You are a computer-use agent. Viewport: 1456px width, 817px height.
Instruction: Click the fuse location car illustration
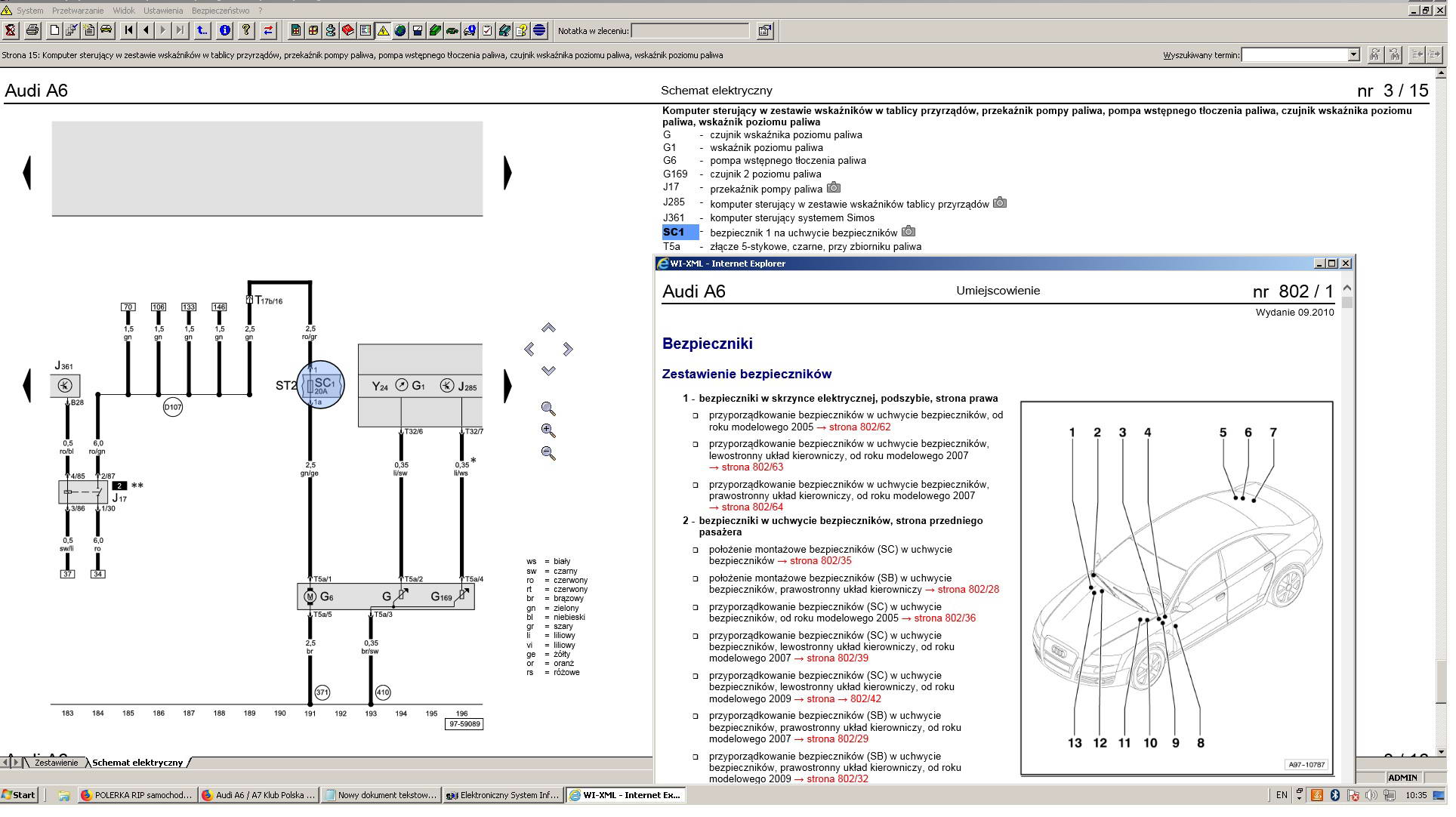tap(1177, 588)
